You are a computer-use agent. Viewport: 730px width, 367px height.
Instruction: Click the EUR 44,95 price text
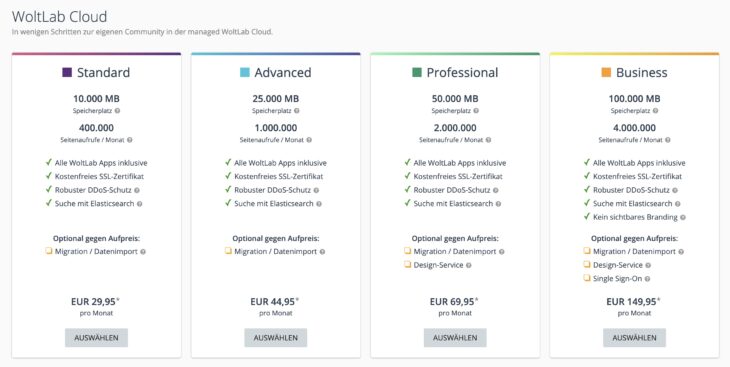point(273,302)
